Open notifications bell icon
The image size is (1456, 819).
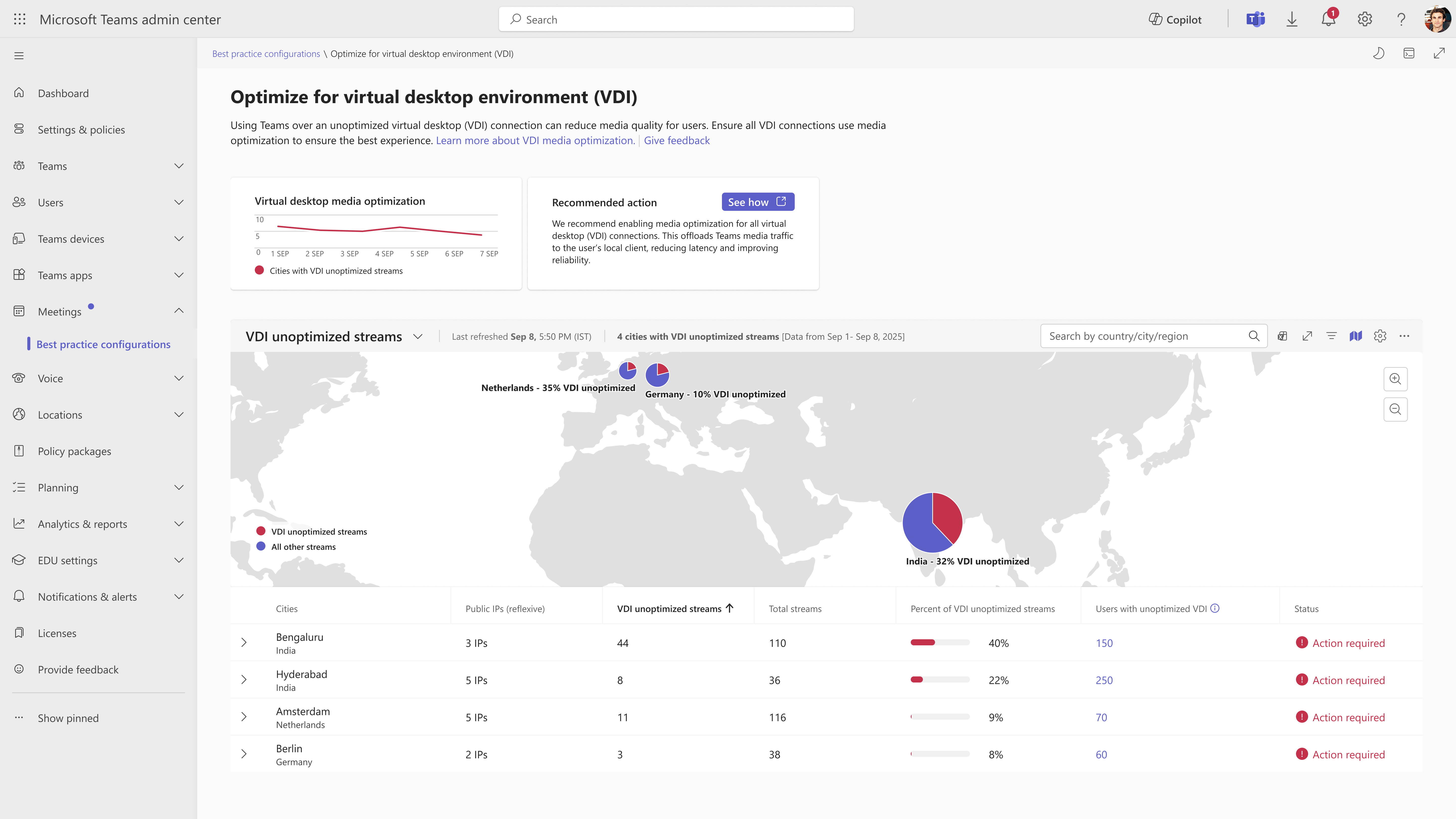coord(1328,20)
